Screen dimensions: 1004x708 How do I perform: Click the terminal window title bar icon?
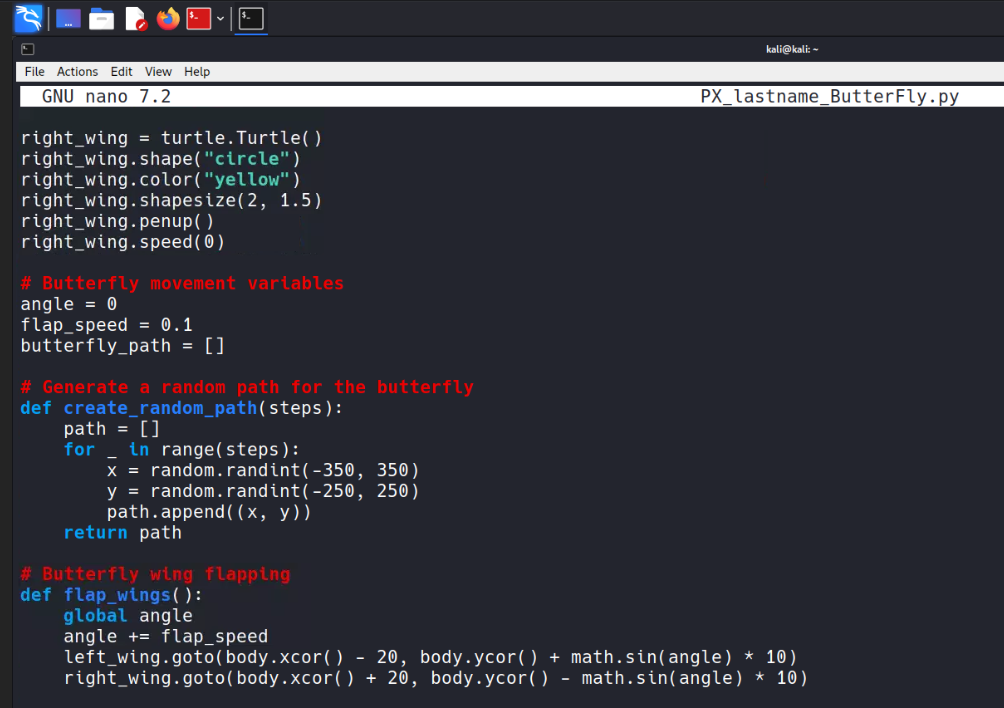[28, 49]
